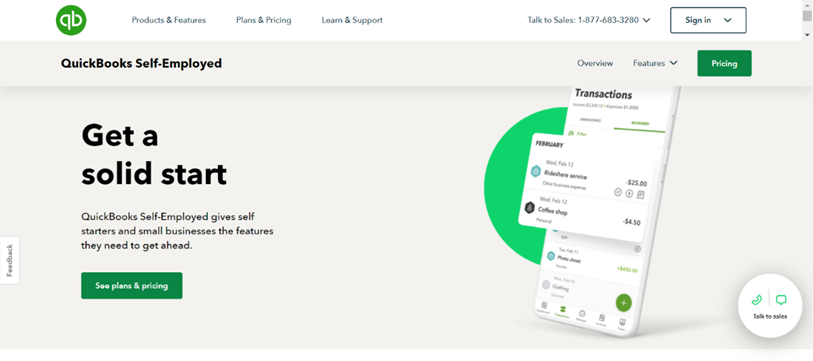Open the Products & Features menu

(x=169, y=20)
